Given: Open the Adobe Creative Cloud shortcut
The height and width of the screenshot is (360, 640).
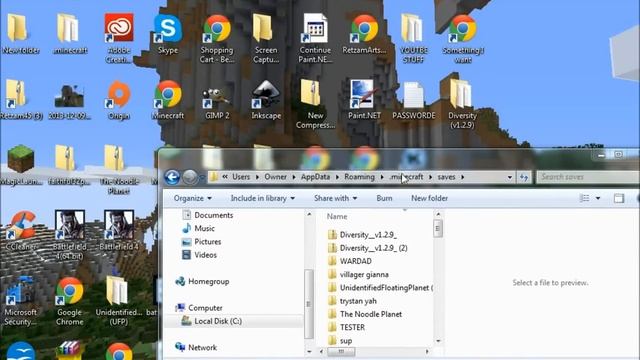Looking at the screenshot, I should click(119, 39).
